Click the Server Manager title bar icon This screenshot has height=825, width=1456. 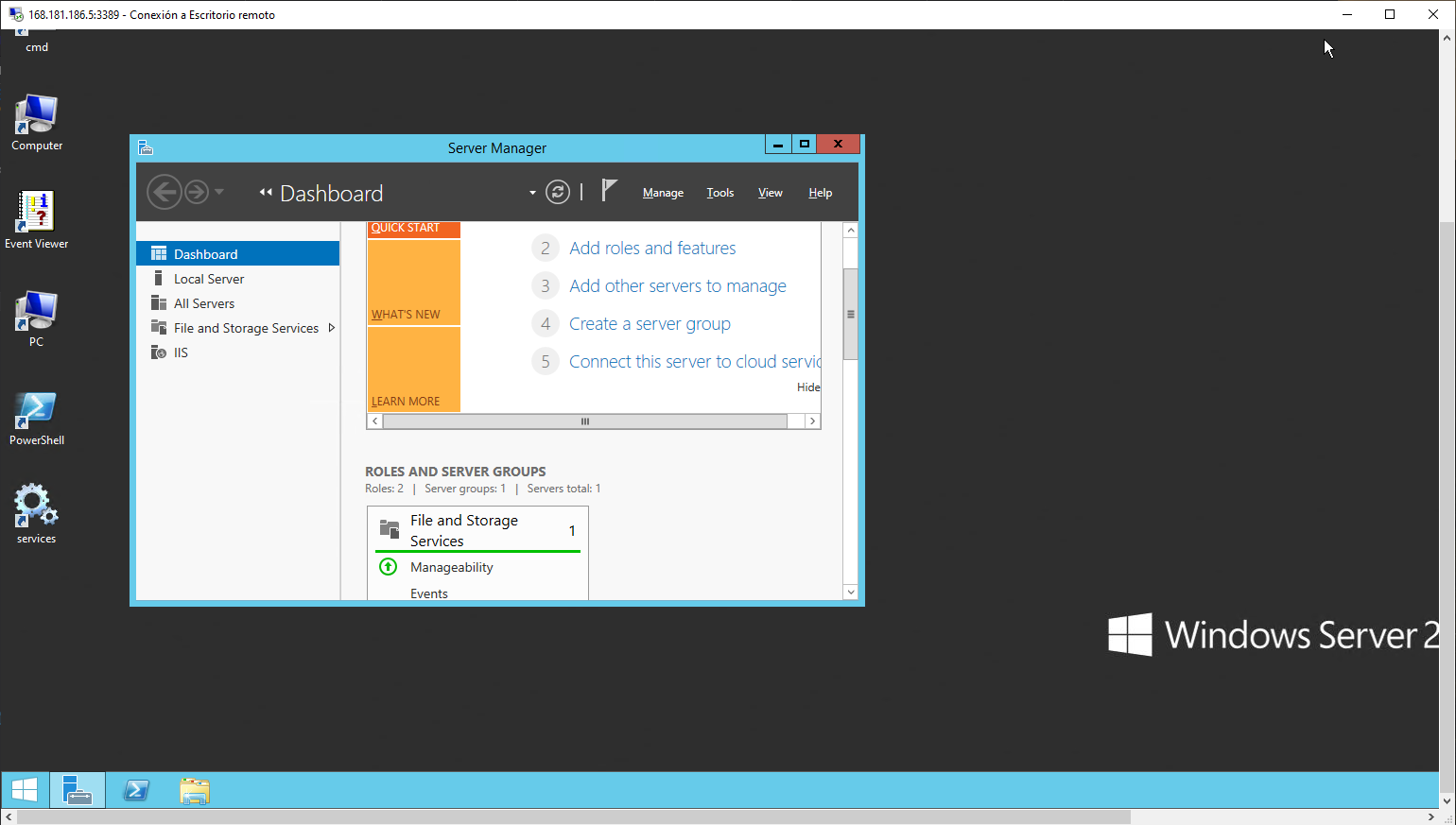pos(146,147)
